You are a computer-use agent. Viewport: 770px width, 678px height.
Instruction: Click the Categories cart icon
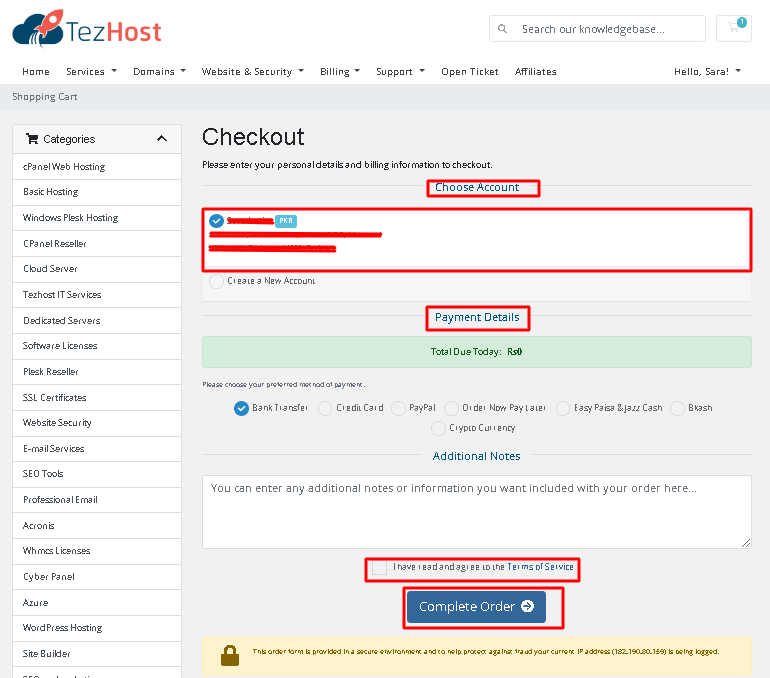(31, 139)
